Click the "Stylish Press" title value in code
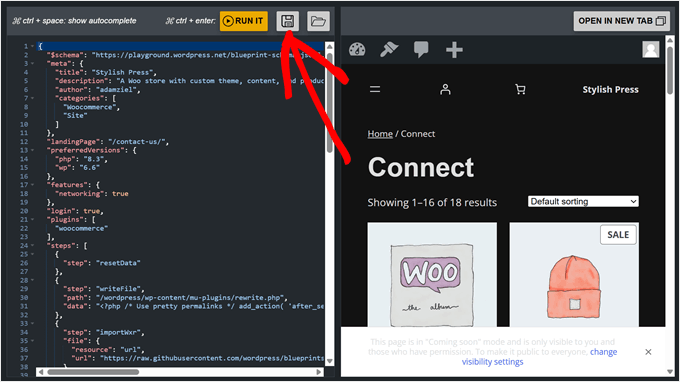Image resolution: width=680 pixels, height=382 pixels. (122, 72)
